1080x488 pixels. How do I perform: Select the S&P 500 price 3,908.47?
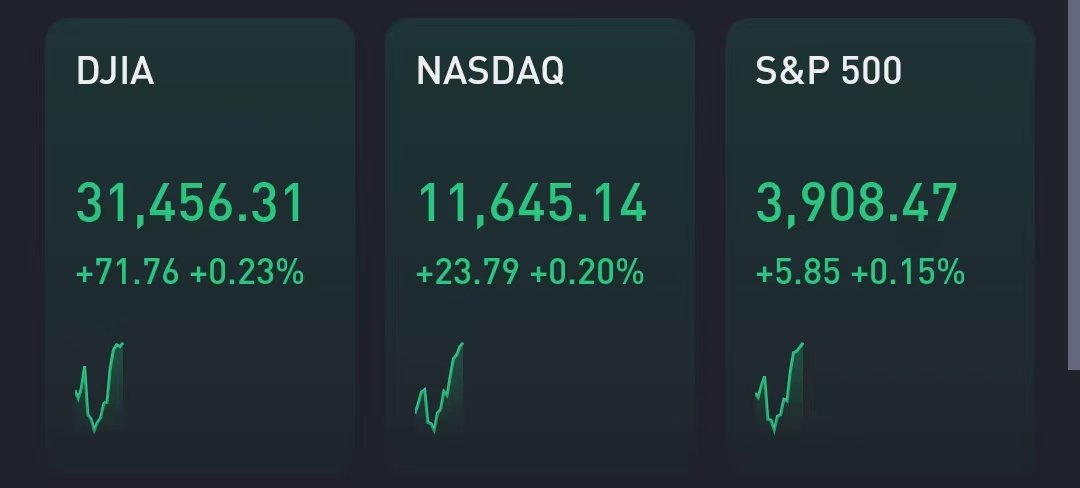point(857,204)
